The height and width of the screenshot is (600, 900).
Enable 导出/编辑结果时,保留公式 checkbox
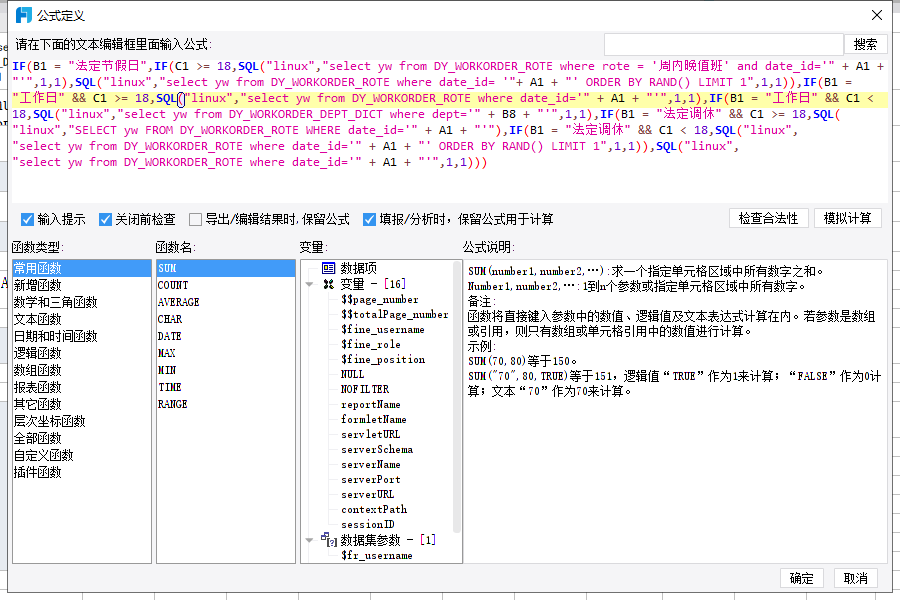pyautogui.click(x=195, y=219)
